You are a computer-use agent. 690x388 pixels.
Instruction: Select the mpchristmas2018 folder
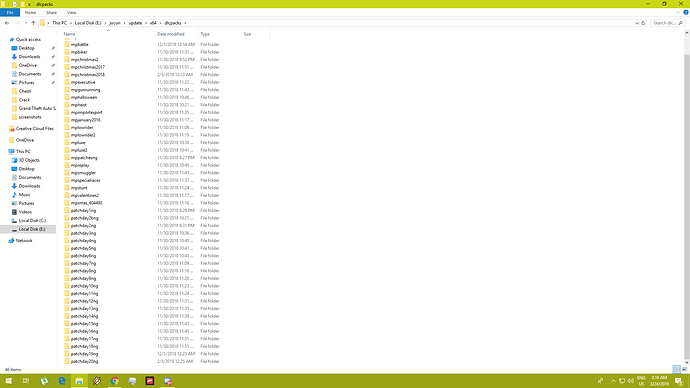pos(88,75)
